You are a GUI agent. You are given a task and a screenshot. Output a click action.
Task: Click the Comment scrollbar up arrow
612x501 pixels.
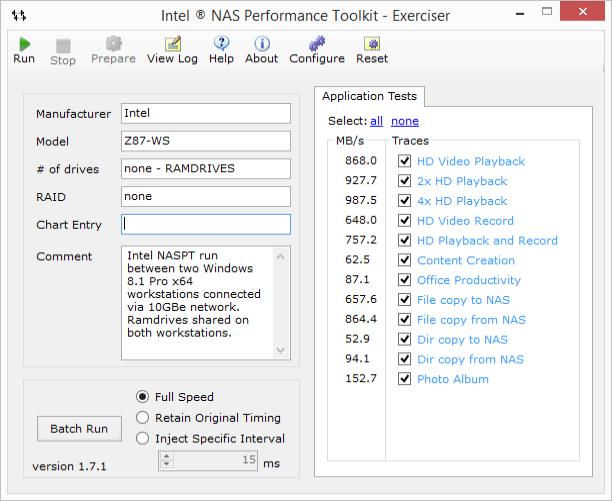click(281, 257)
